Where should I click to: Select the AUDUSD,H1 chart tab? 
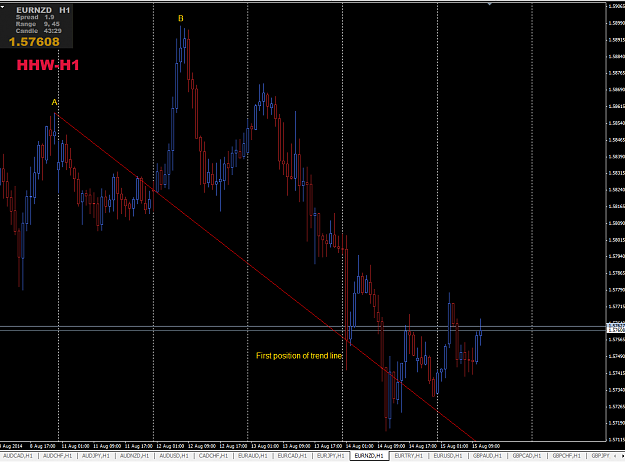pos(174,456)
